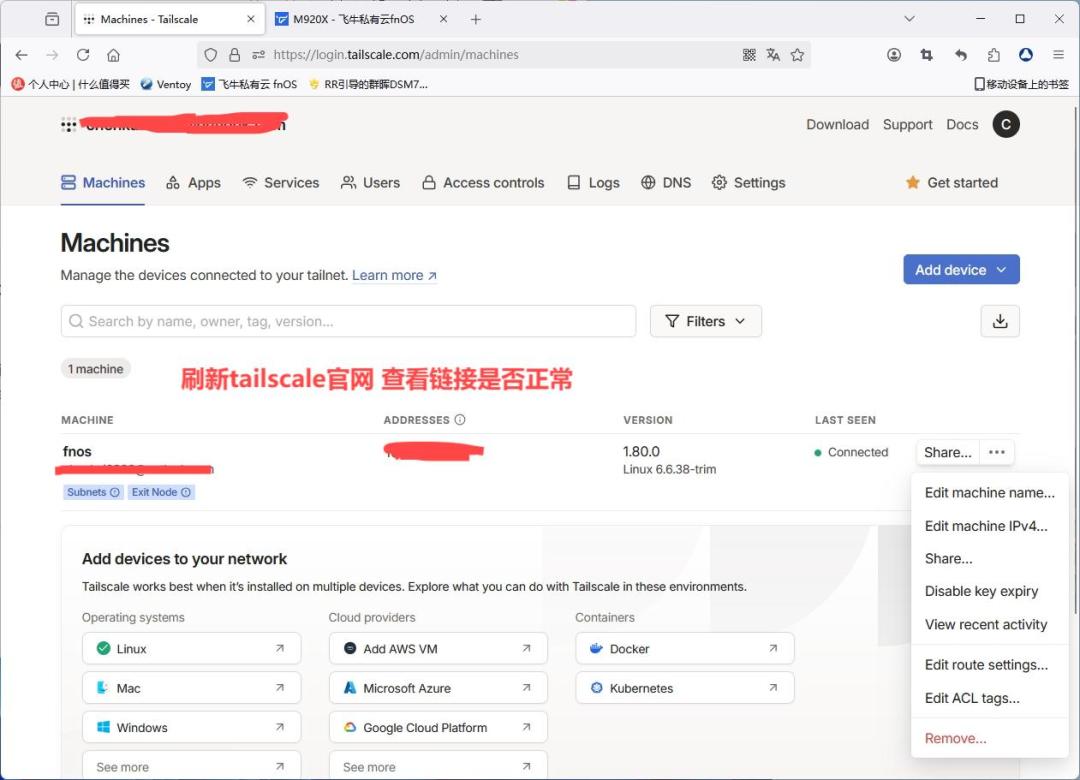
Task: Open the Add AWS VM card
Action: coord(438,648)
